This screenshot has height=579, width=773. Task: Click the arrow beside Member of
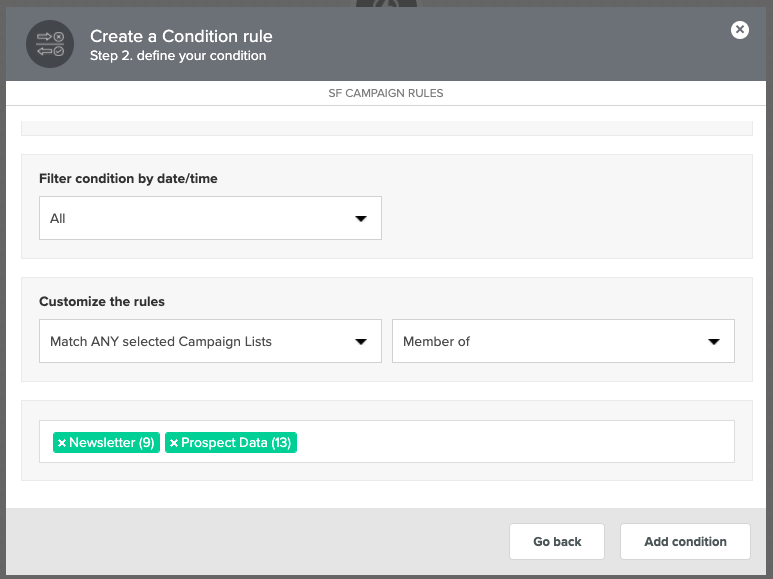pos(714,341)
